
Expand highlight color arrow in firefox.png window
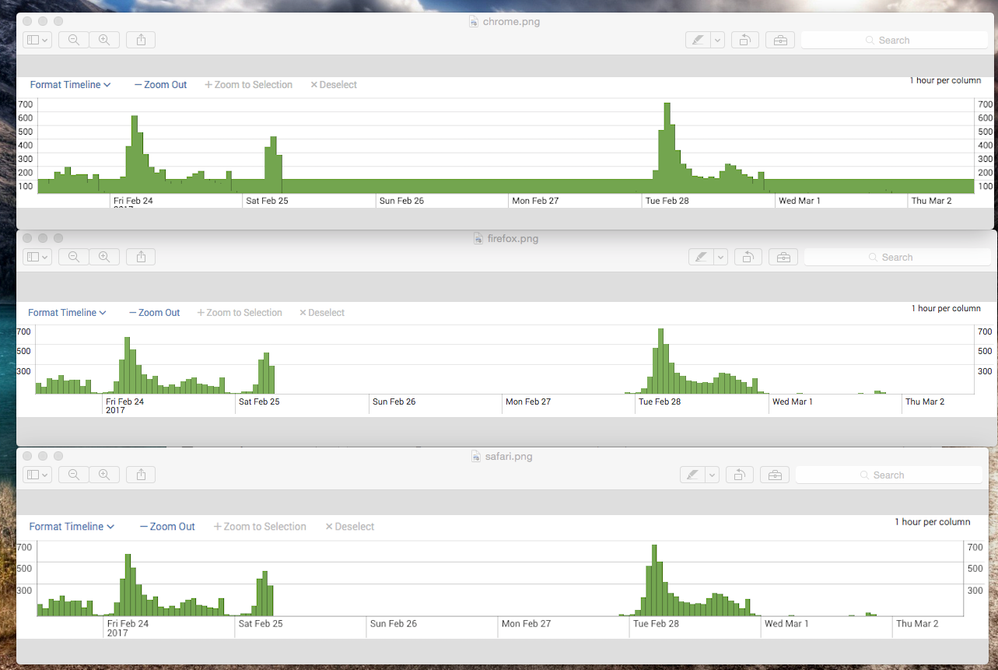point(720,257)
